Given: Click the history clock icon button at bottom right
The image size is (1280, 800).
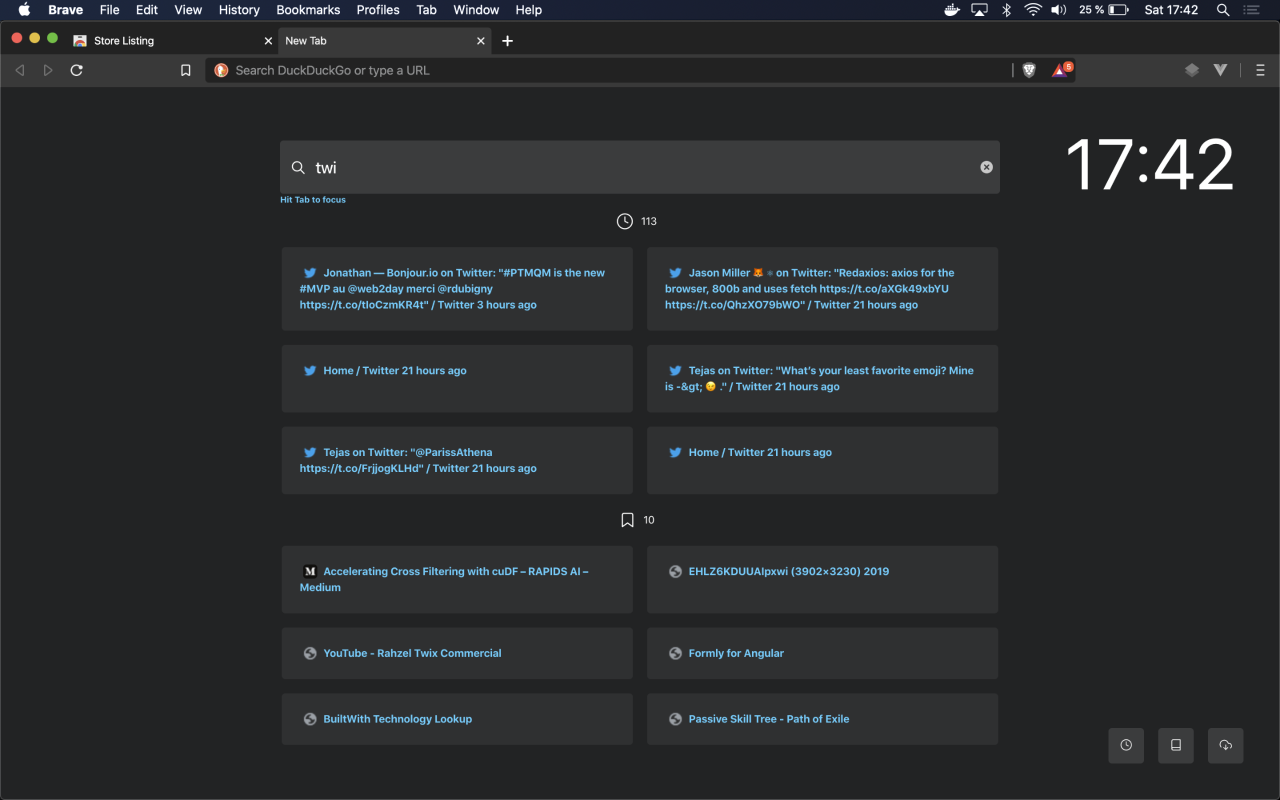Looking at the screenshot, I should click(x=1126, y=745).
